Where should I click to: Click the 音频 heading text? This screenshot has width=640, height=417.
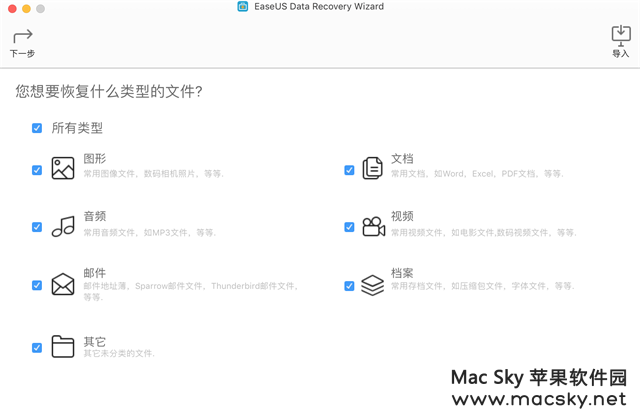click(95, 216)
